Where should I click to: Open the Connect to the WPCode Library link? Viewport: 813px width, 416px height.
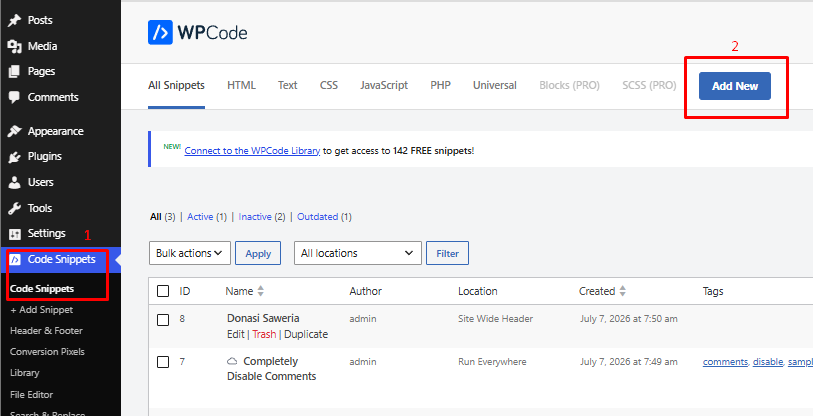pos(252,151)
